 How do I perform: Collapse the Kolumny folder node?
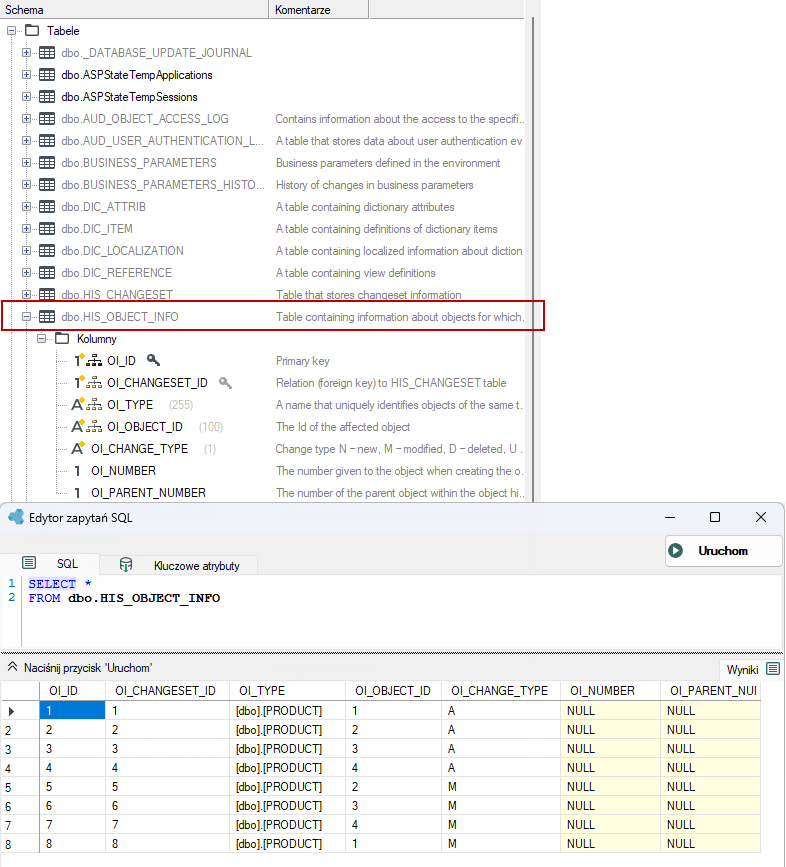click(41, 338)
